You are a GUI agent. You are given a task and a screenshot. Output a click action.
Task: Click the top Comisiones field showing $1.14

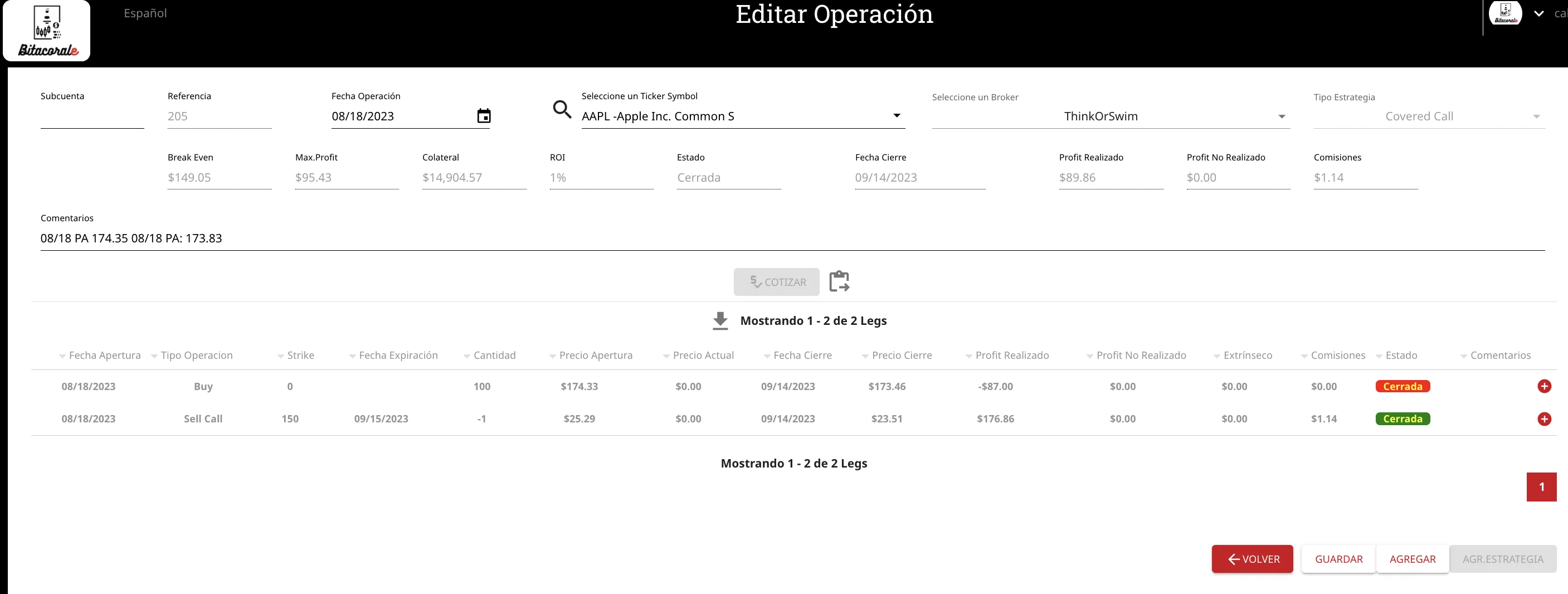point(1365,178)
